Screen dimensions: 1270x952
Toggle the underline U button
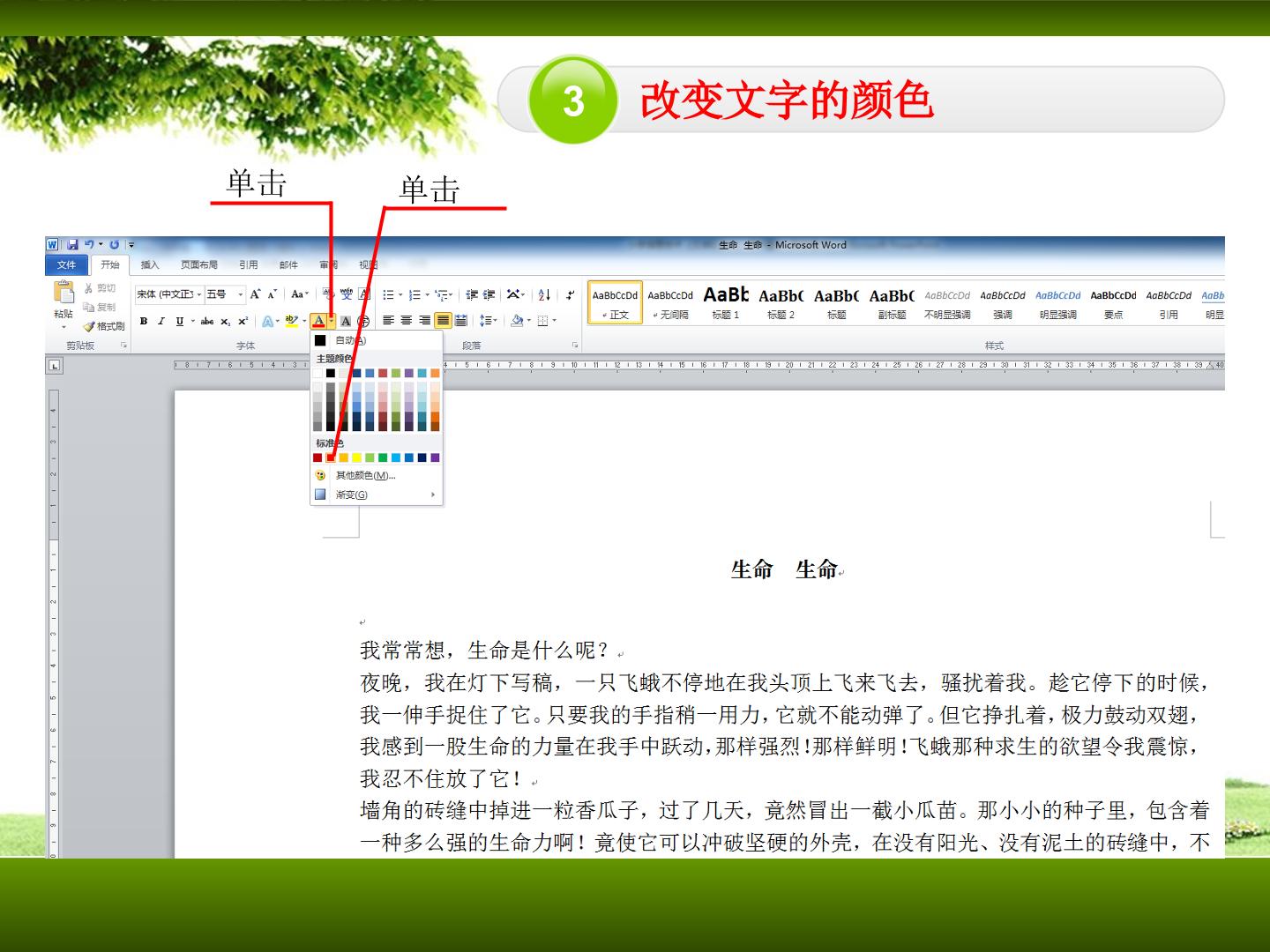pyautogui.click(x=180, y=321)
